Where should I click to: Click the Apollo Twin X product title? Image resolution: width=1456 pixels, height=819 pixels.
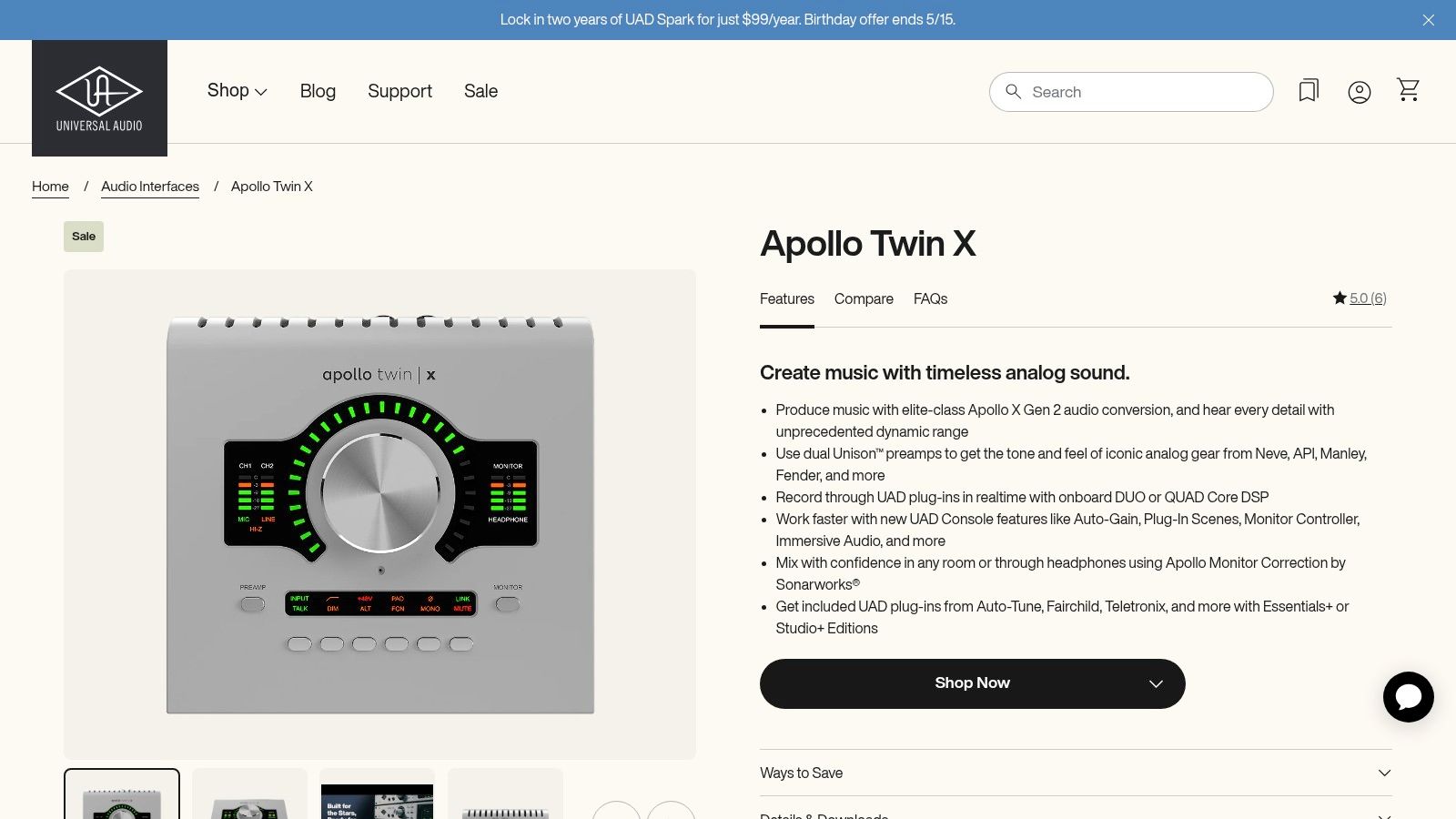[868, 244]
